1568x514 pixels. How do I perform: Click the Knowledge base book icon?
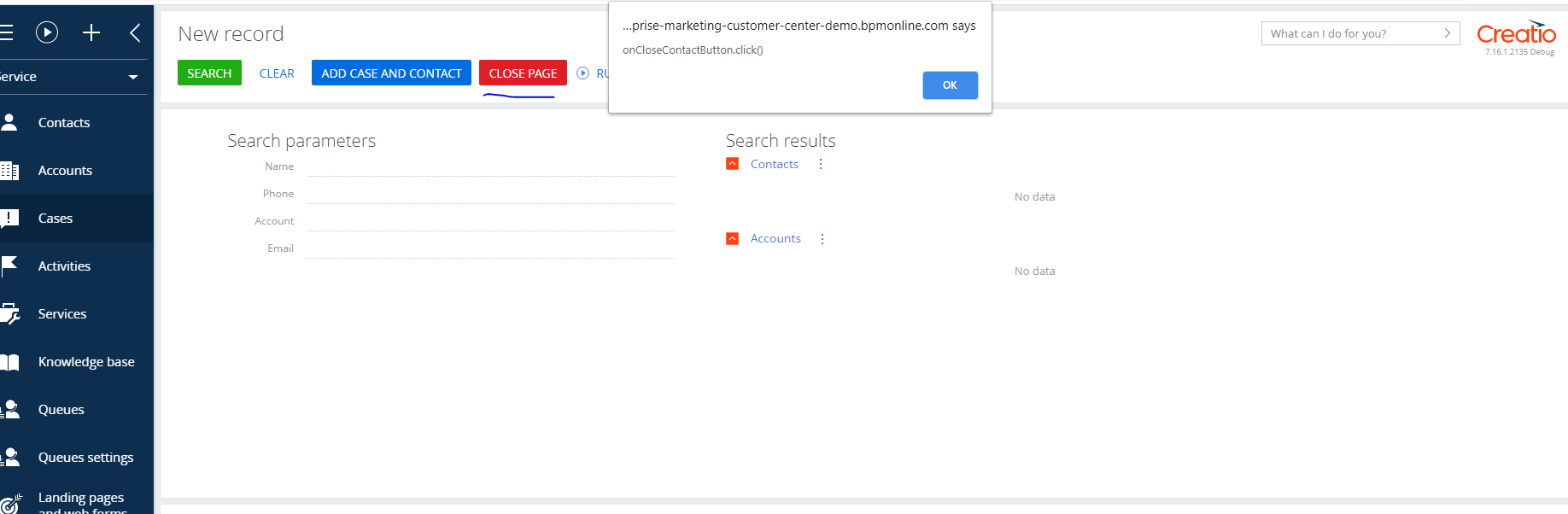pyautogui.click(x=9, y=362)
